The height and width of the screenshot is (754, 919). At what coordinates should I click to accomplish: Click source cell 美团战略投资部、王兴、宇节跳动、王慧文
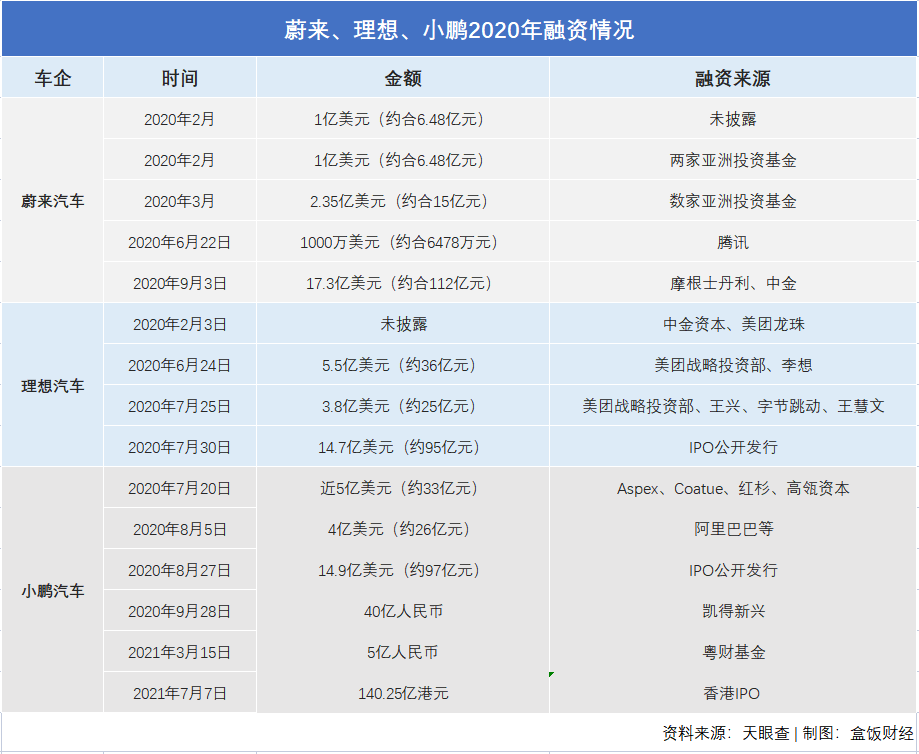733,406
